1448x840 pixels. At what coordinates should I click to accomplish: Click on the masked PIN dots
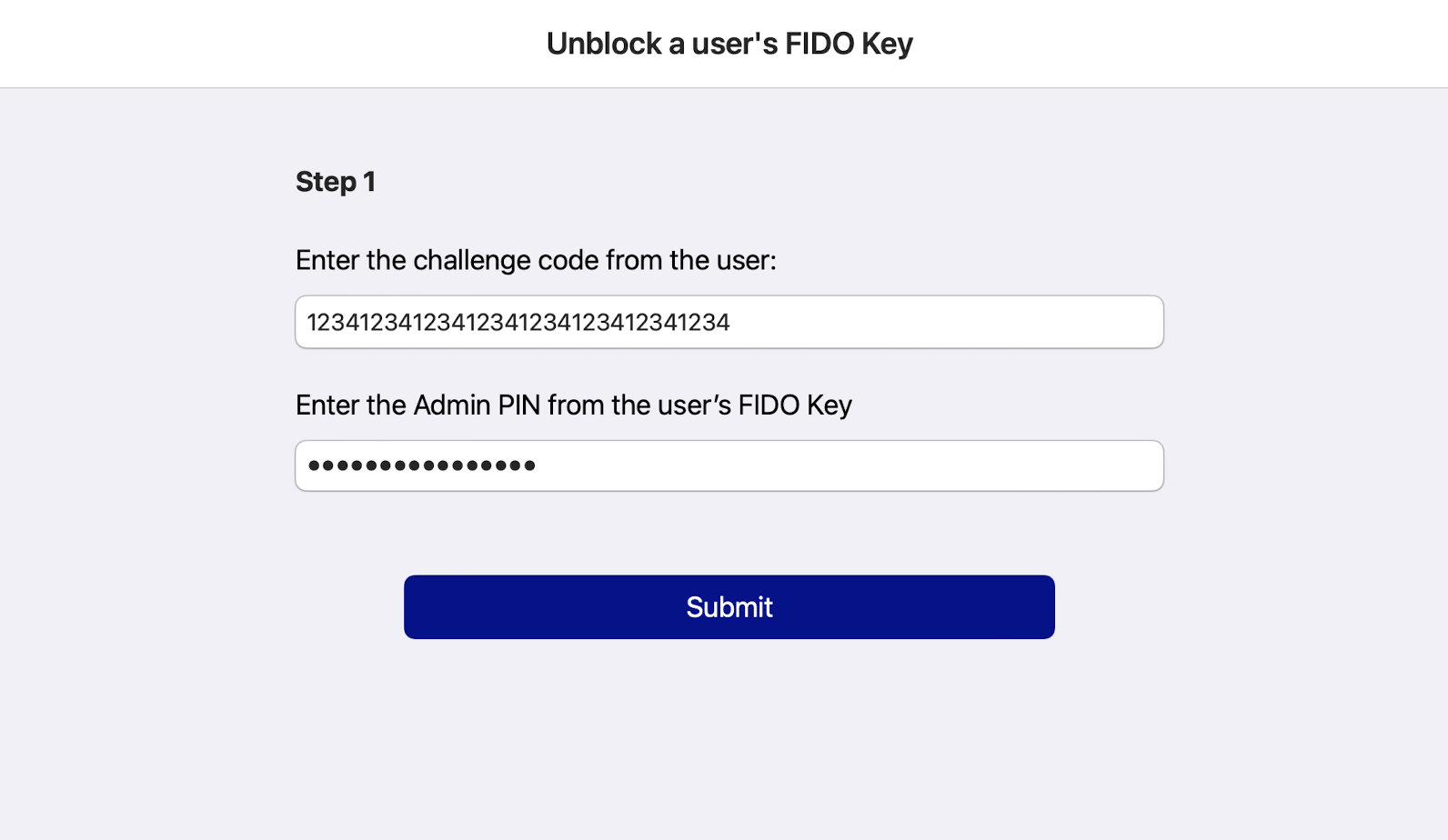point(421,465)
